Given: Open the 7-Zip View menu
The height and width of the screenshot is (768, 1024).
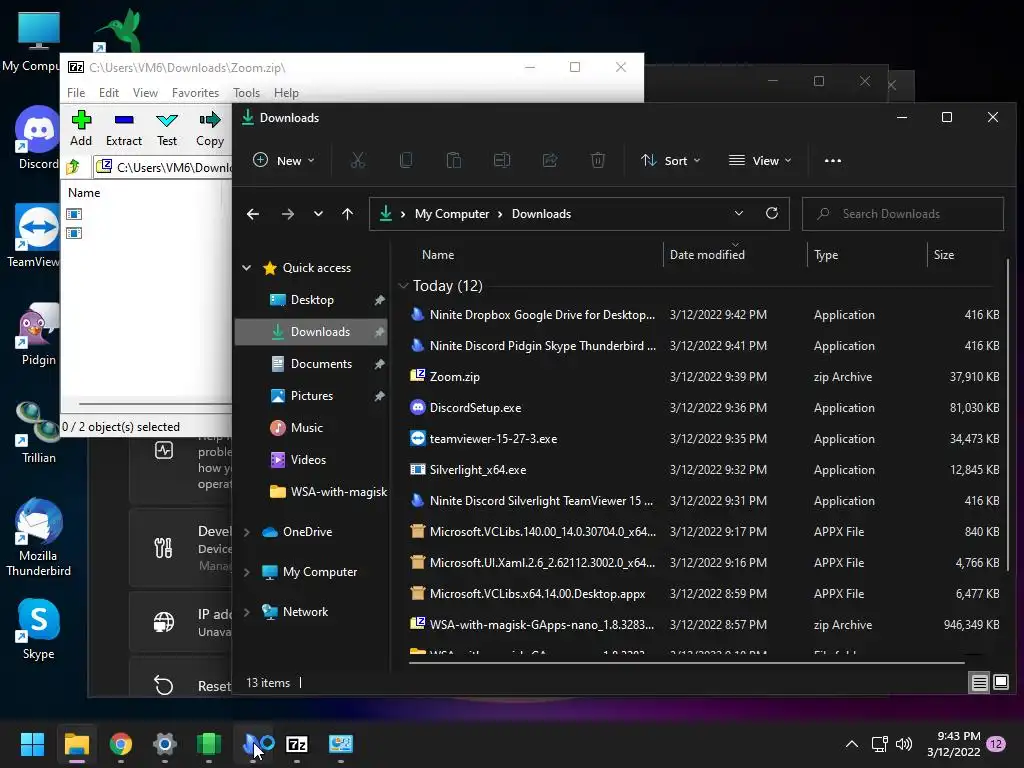Looking at the screenshot, I should [x=145, y=93].
